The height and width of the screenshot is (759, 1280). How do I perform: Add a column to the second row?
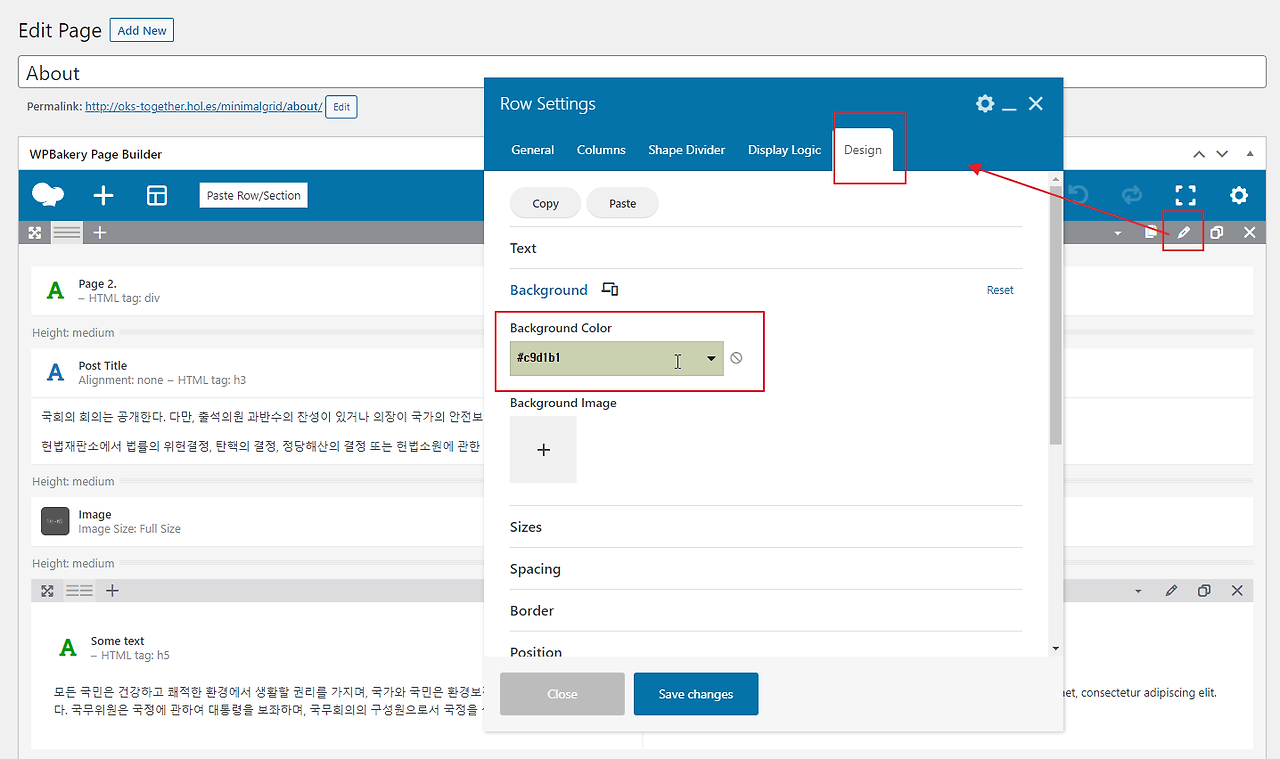pos(112,591)
